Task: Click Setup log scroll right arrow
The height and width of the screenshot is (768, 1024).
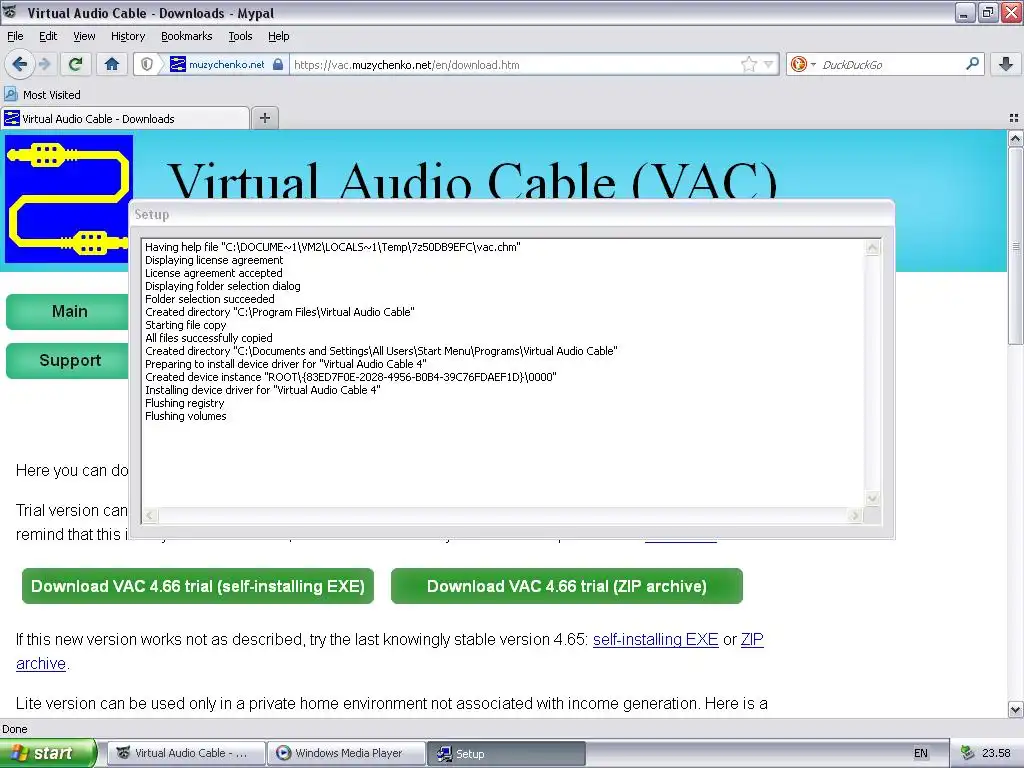Action: click(x=855, y=515)
